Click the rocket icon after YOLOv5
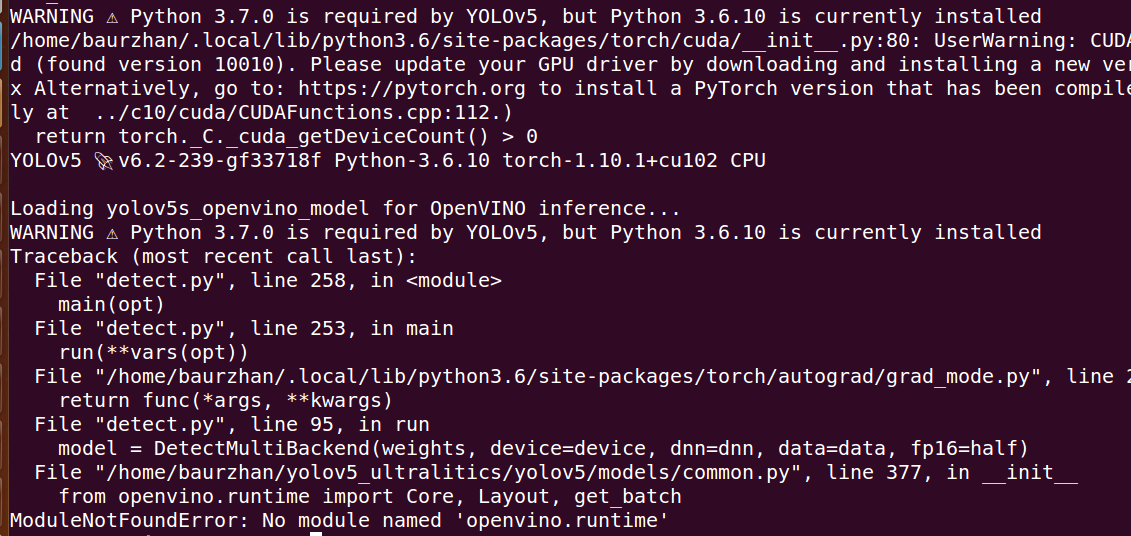1131x536 pixels. point(105,161)
